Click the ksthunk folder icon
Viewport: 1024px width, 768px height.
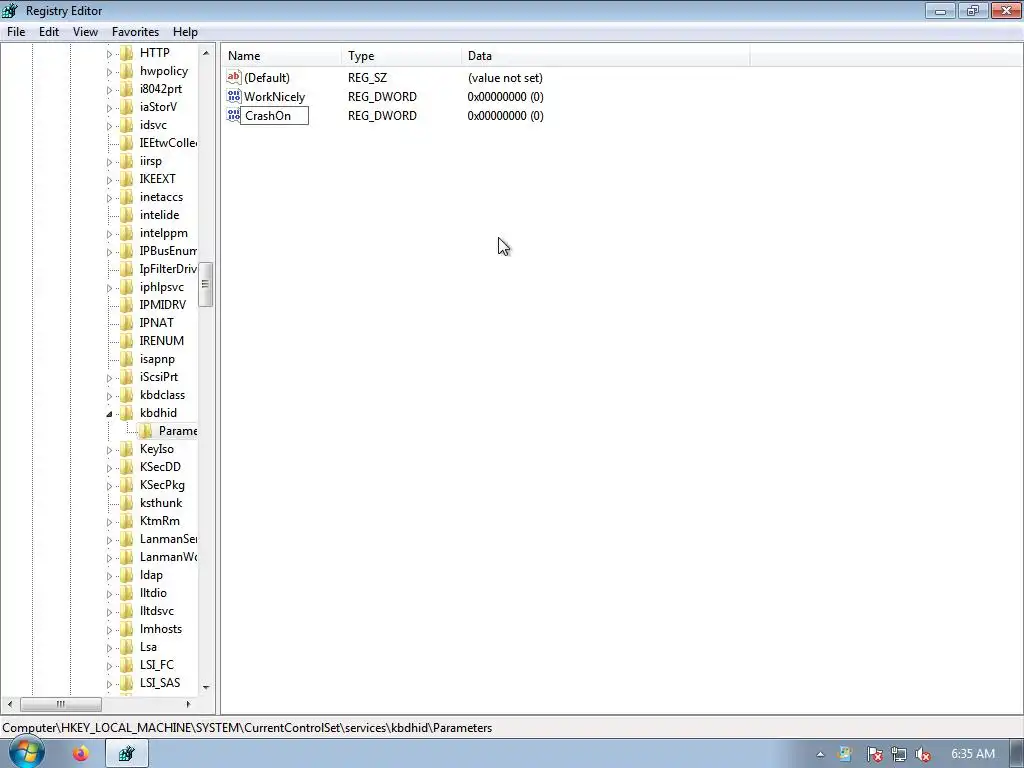[127, 503]
